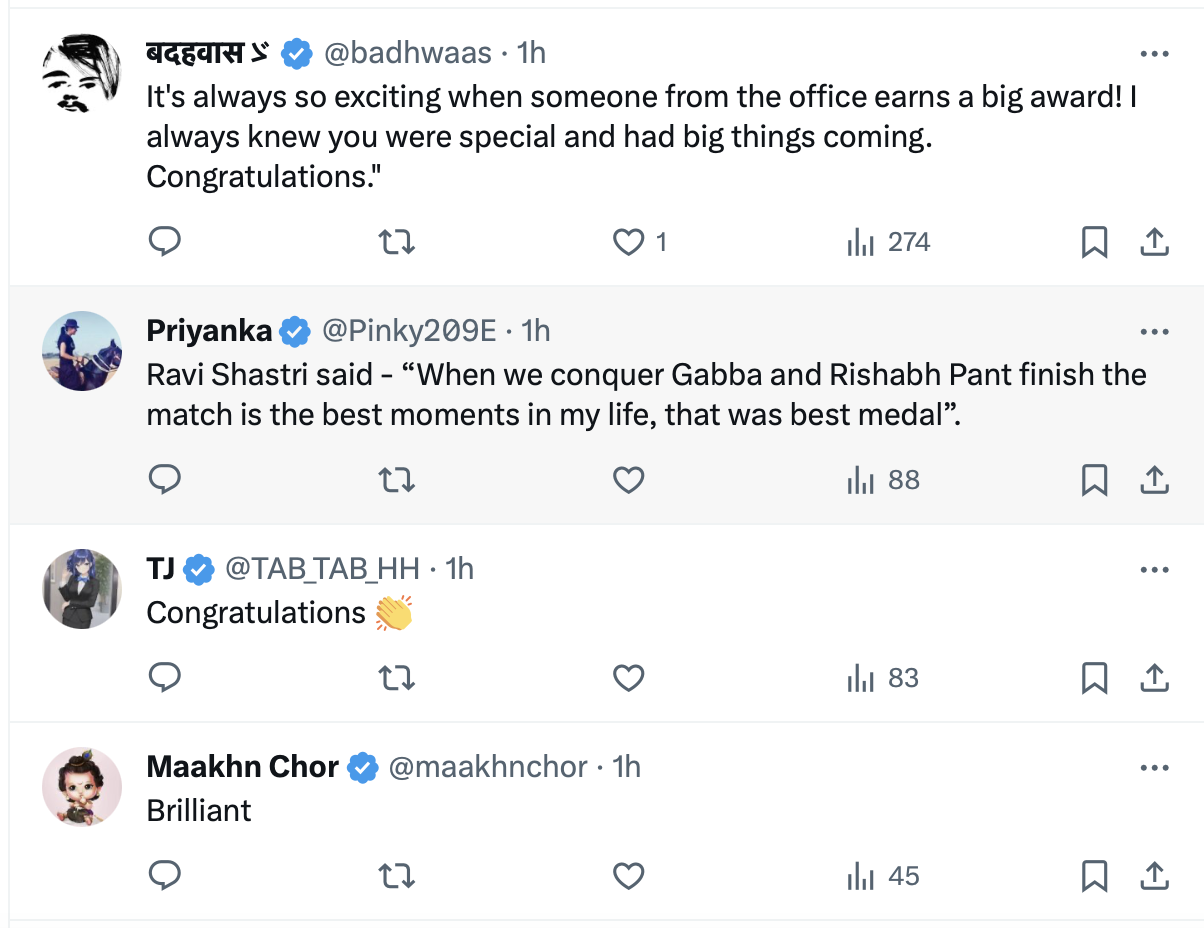Open the @Pinky209E profile handle
The height and width of the screenshot is (928, 1204).
tap(408, 330)
